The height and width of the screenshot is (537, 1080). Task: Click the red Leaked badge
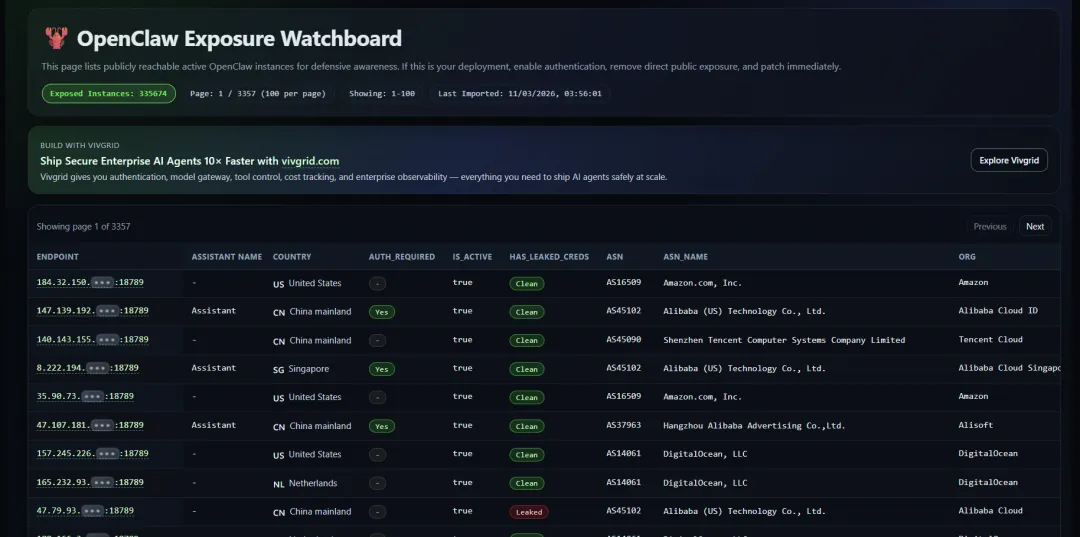coord(528,512)
